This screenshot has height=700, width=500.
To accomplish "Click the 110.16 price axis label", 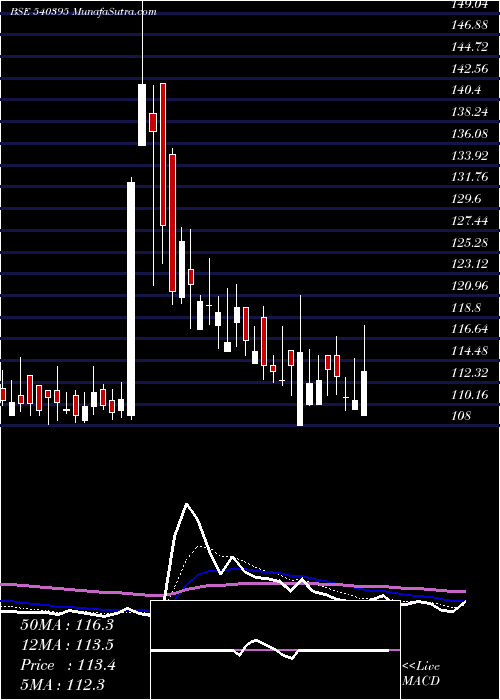I will (x=470, y=395).
